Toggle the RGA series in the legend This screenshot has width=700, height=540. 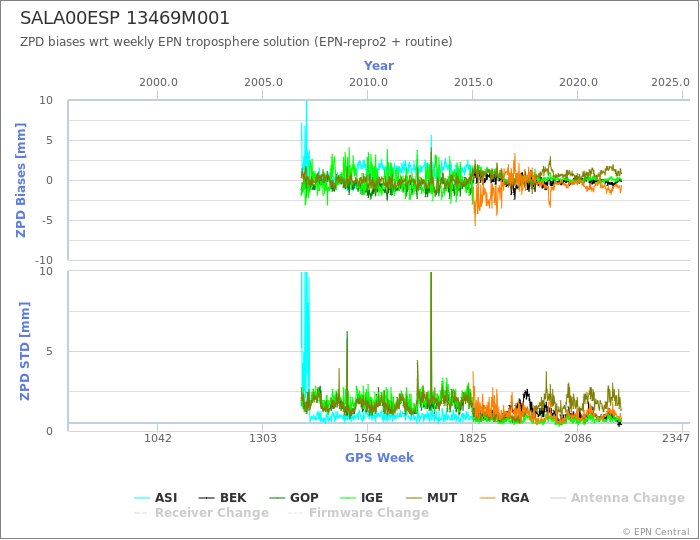click(504, 498)
